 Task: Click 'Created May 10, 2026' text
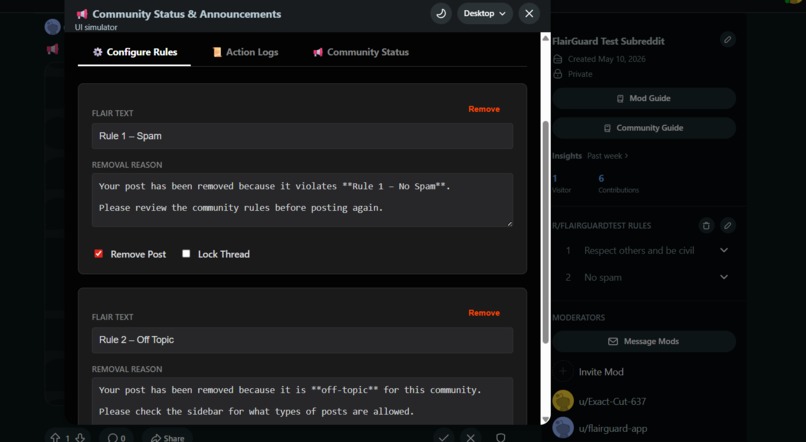(607, 59)
